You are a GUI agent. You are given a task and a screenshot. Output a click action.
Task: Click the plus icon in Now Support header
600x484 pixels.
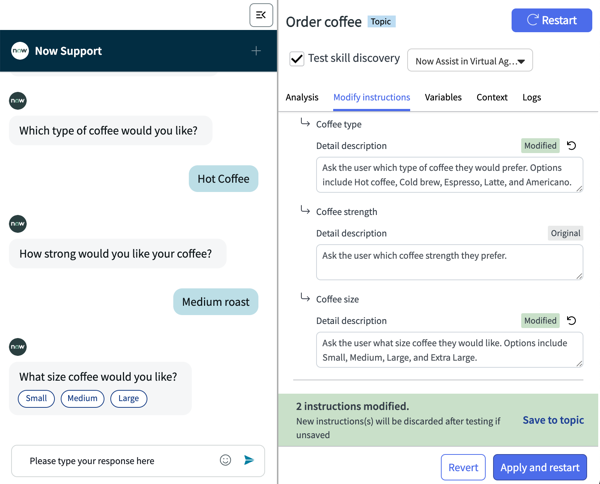tap(256, 51)
